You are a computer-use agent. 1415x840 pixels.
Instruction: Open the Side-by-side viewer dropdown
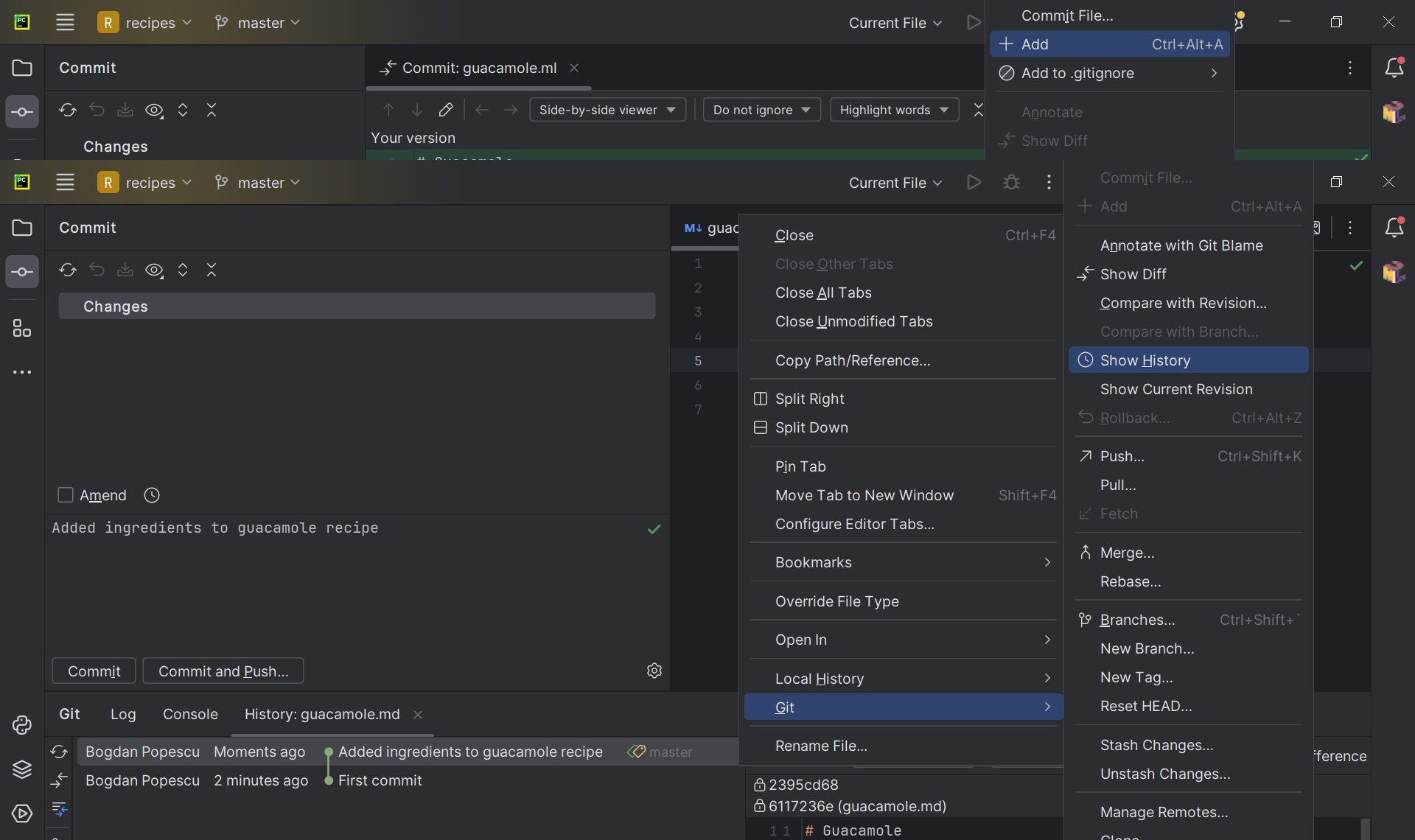(x=607, y=110)
